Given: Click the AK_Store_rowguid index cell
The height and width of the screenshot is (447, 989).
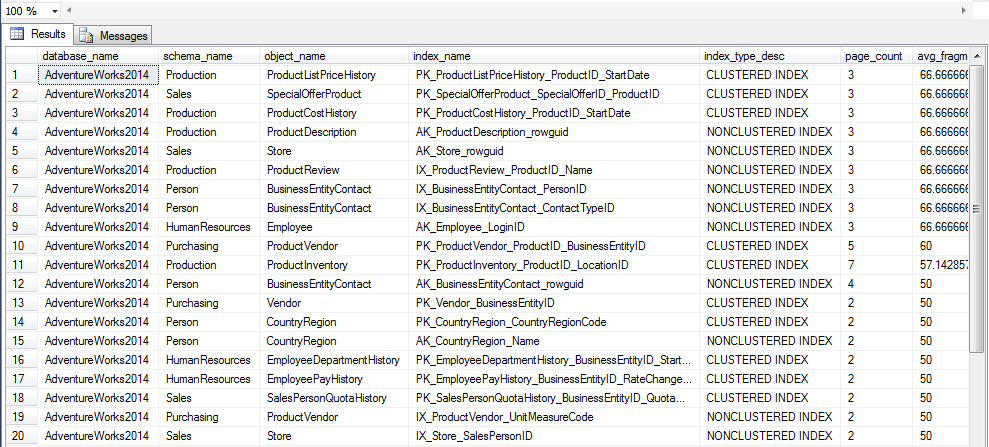Looking at the screenshot, I should click(x=554, y=151).
